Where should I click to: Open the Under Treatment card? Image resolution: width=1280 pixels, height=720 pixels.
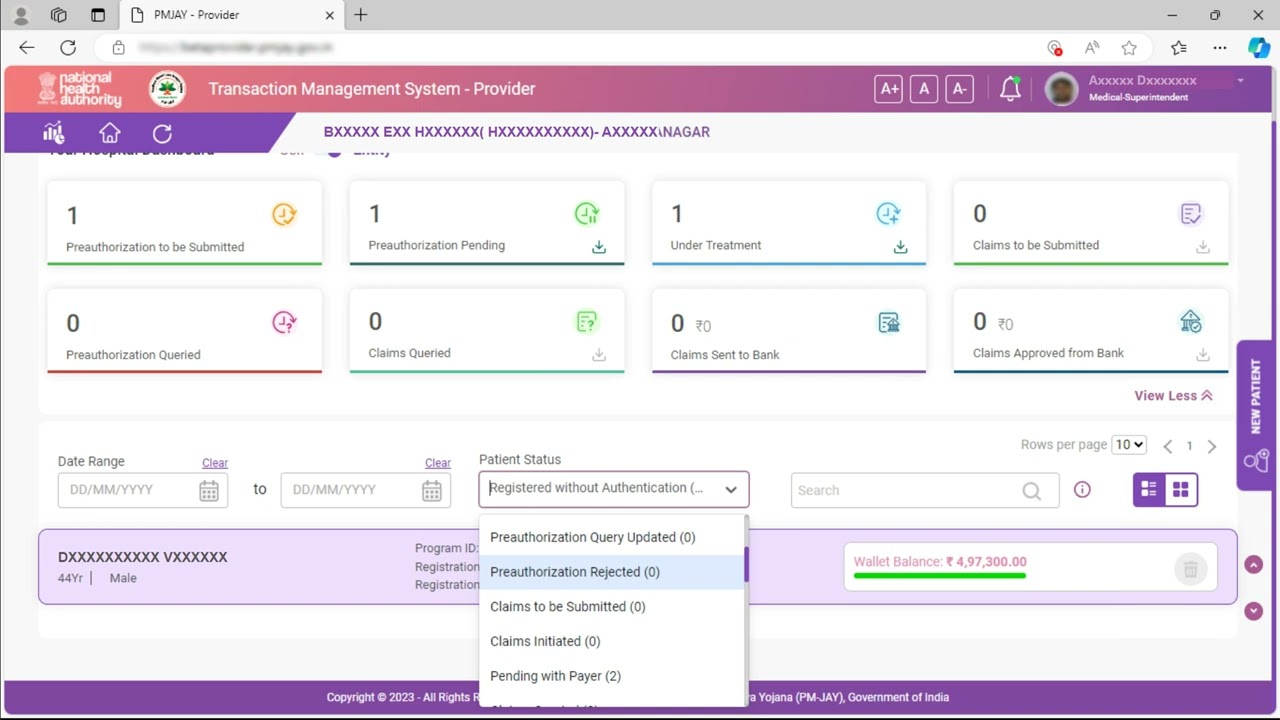789,223
